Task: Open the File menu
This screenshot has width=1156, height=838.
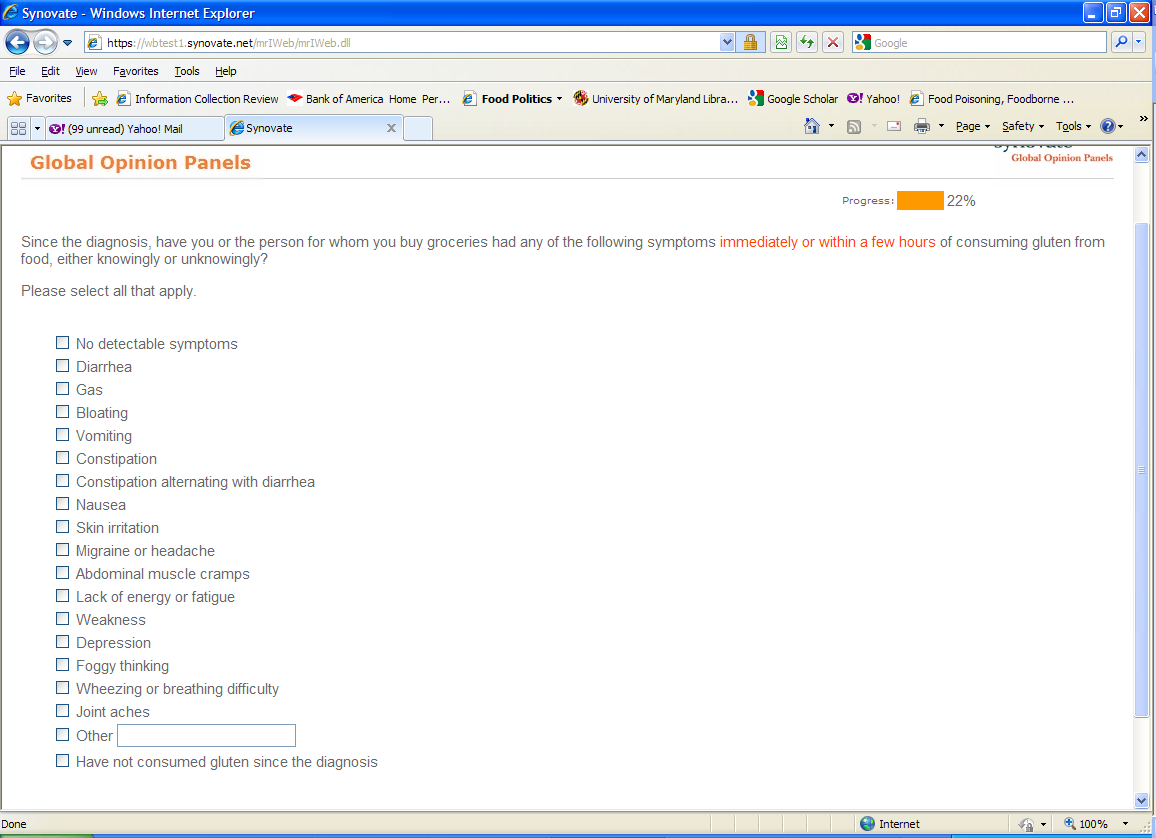Action: [x=17, y=71]
